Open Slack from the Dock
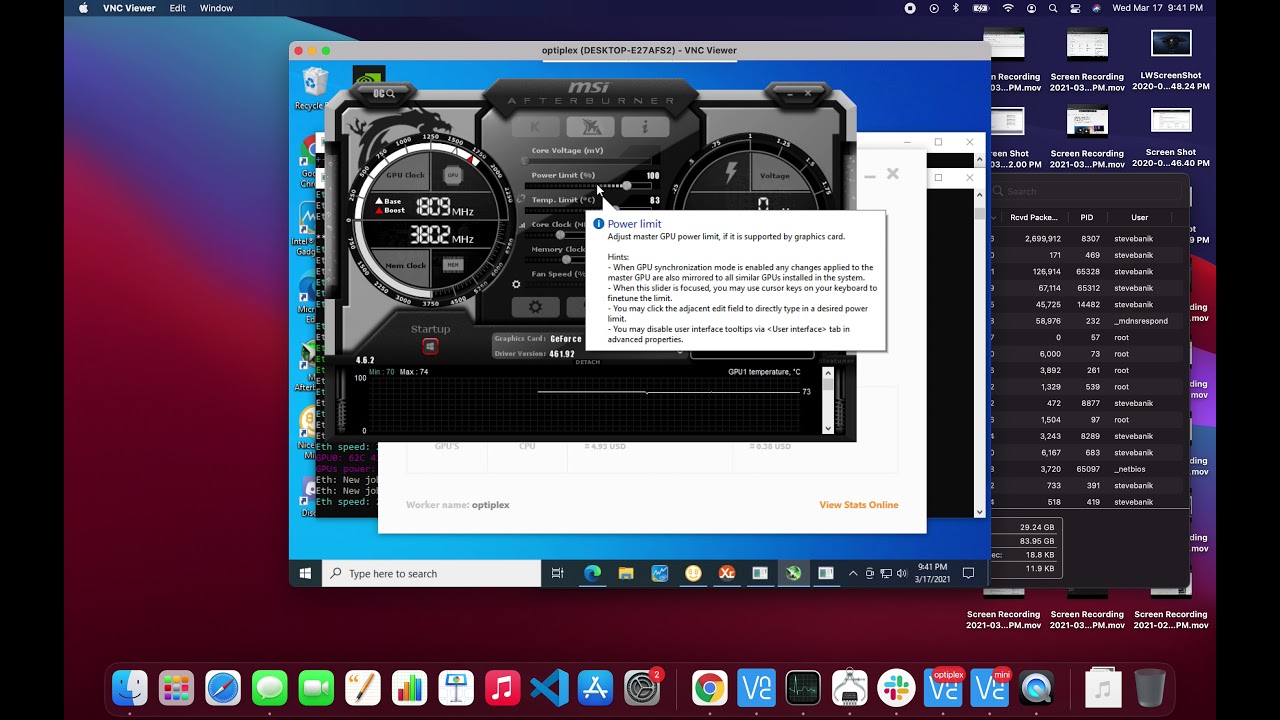Viewport: 1280px width, 720px height. click(x=896, y=688)
